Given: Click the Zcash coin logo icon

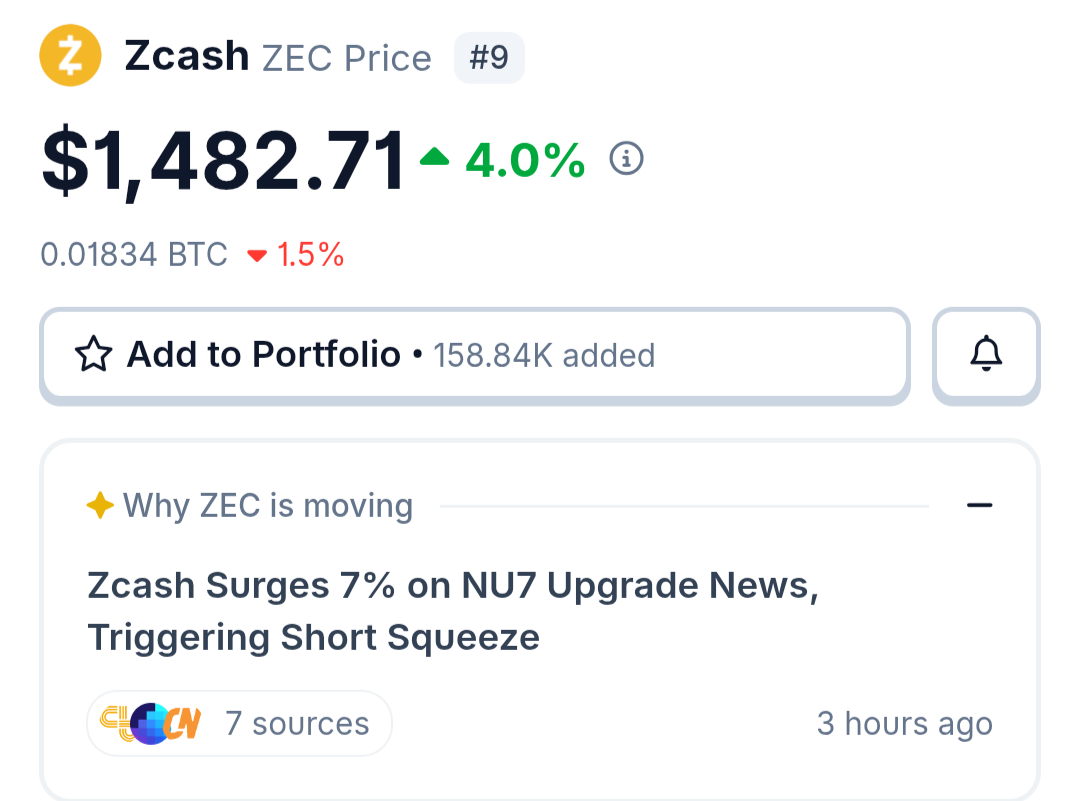Looking at the screenshot, I should [70, 55].
